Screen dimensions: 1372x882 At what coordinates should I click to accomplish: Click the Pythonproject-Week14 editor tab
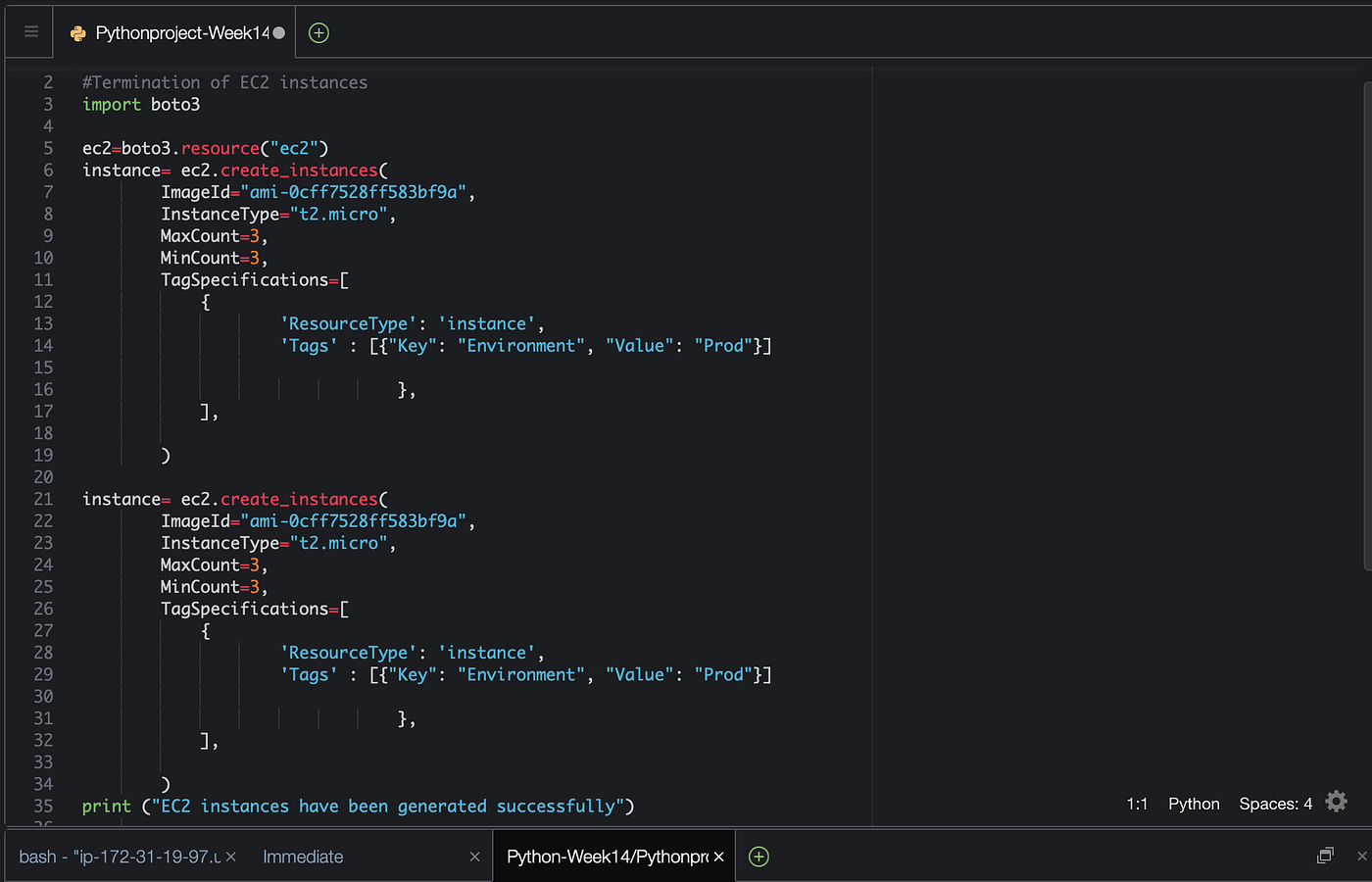(x=174, y=31)
